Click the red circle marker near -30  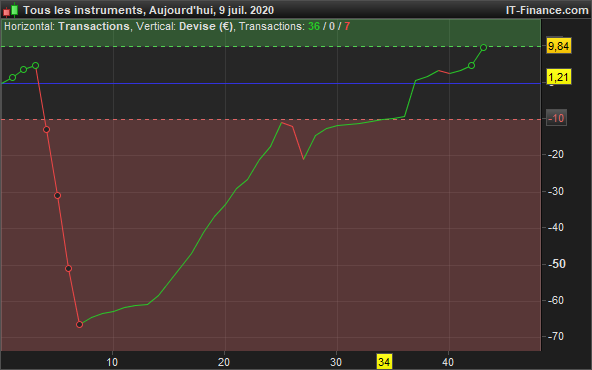click(57, 195)
